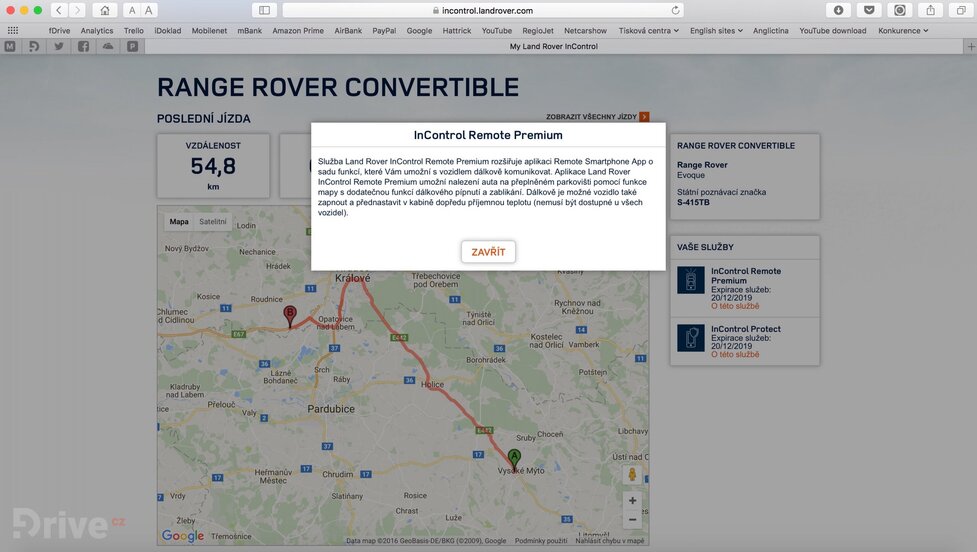Viewport: 977px width, 552px height.
Task: Click the InControl Protect service icon
Action: click(x=690, y=338)
